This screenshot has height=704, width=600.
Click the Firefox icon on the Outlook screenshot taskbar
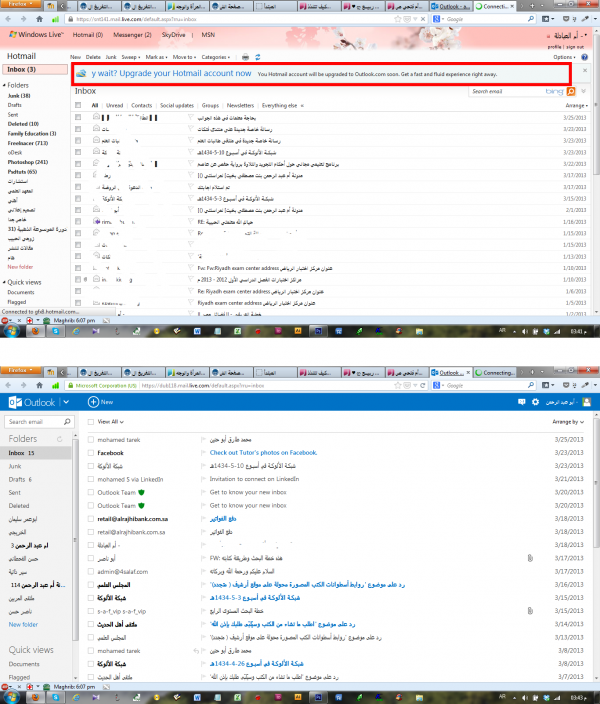pyautogui.click(x=35, y=698)
